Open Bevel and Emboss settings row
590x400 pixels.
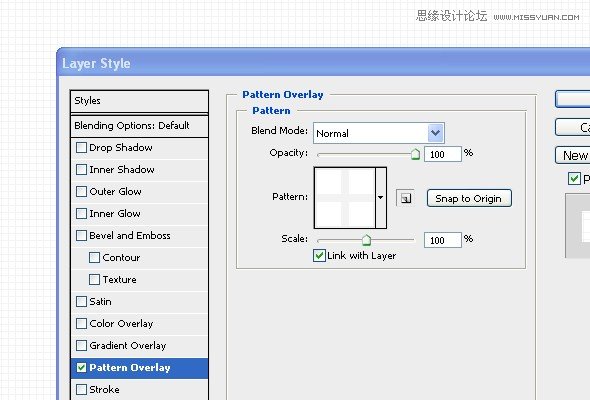139,236
